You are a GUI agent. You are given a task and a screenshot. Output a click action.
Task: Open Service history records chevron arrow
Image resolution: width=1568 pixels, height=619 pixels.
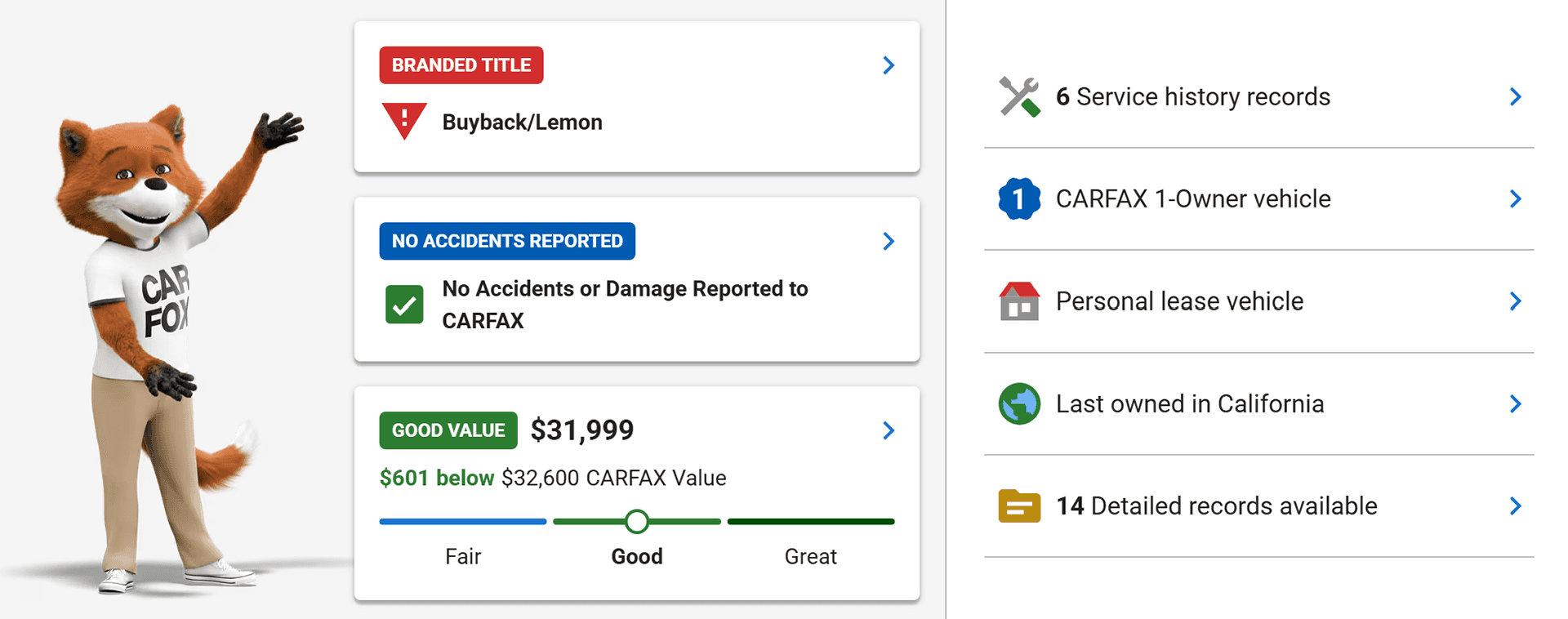click(x=1516, y=97)
